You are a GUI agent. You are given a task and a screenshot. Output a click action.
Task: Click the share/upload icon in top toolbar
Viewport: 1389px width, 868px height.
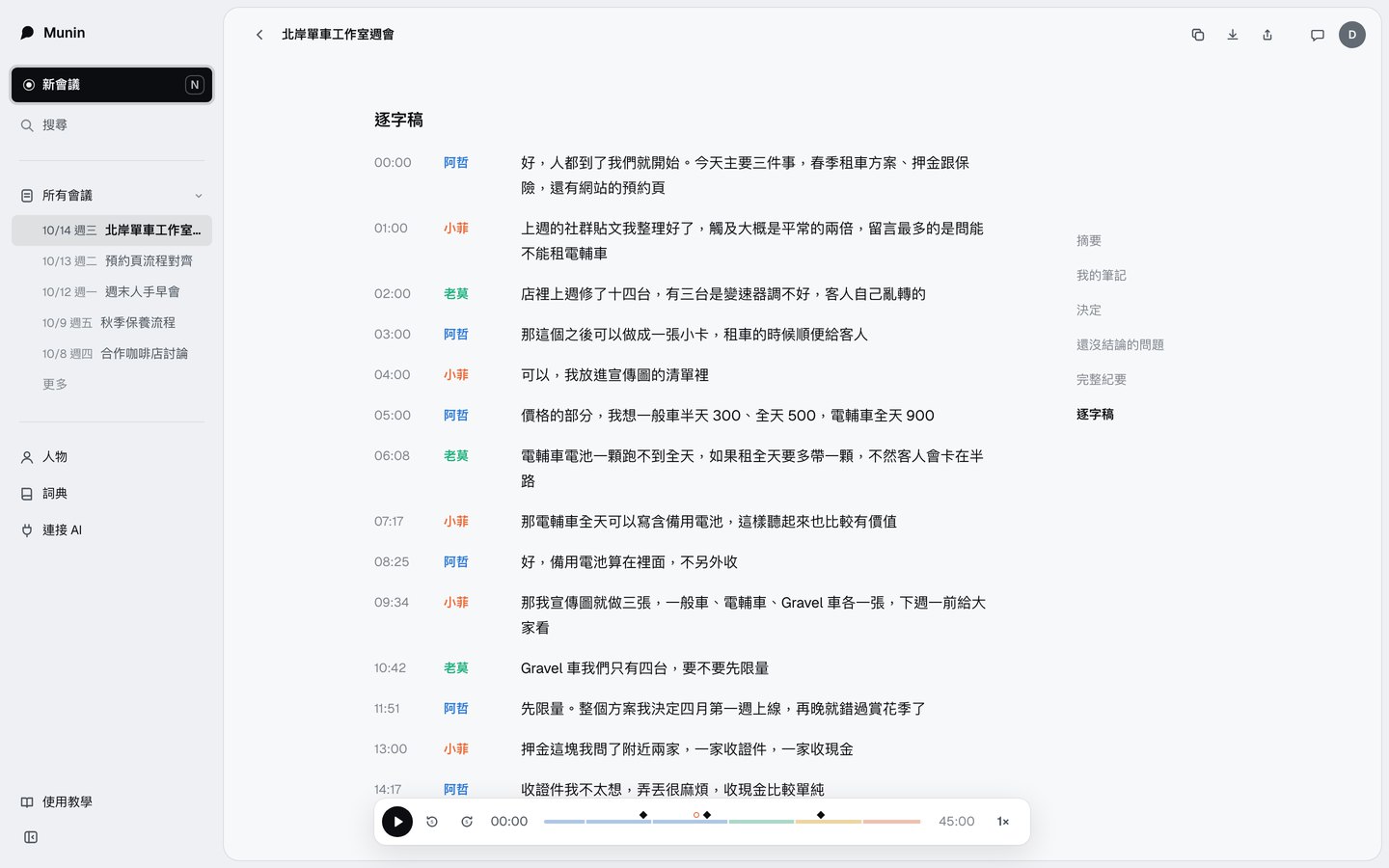pos(1267,35)
